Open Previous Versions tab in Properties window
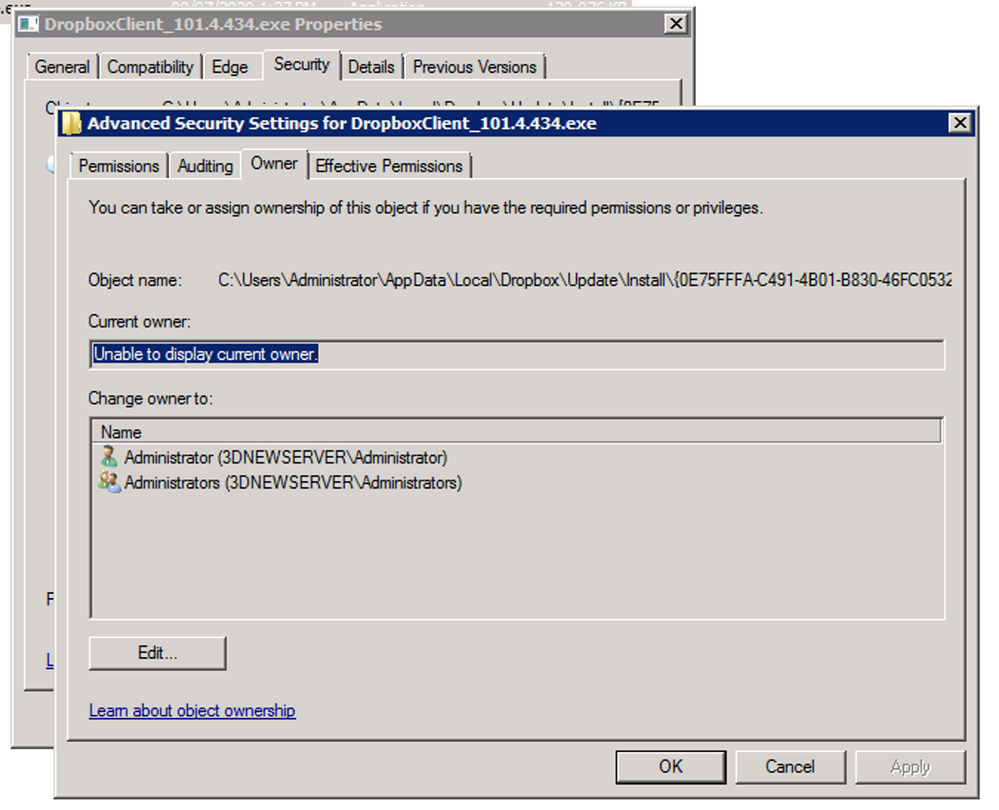Viewport: 999px width, 810px height. click(475, 67)
